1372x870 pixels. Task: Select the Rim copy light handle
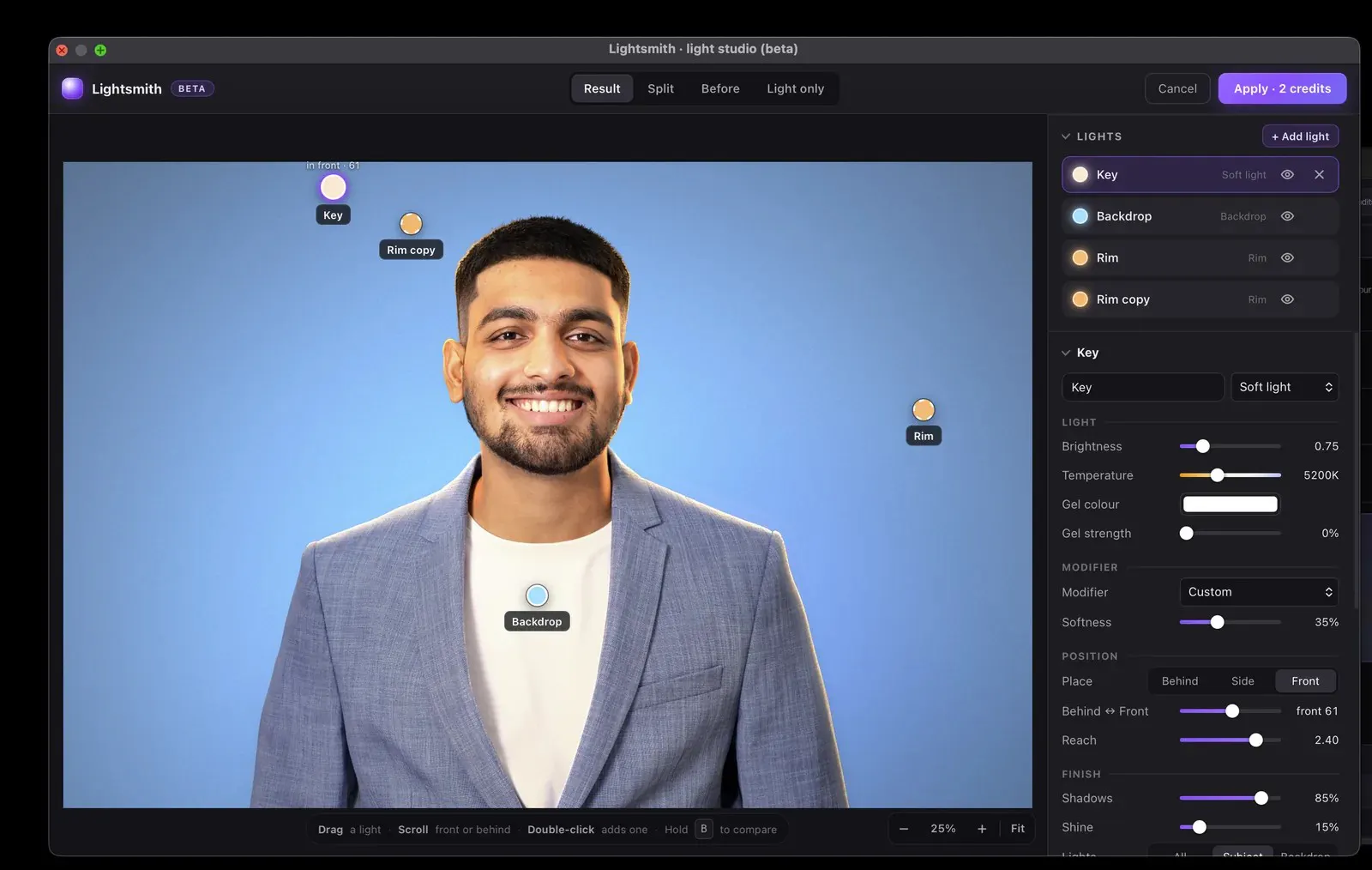(x=411, y=224)
